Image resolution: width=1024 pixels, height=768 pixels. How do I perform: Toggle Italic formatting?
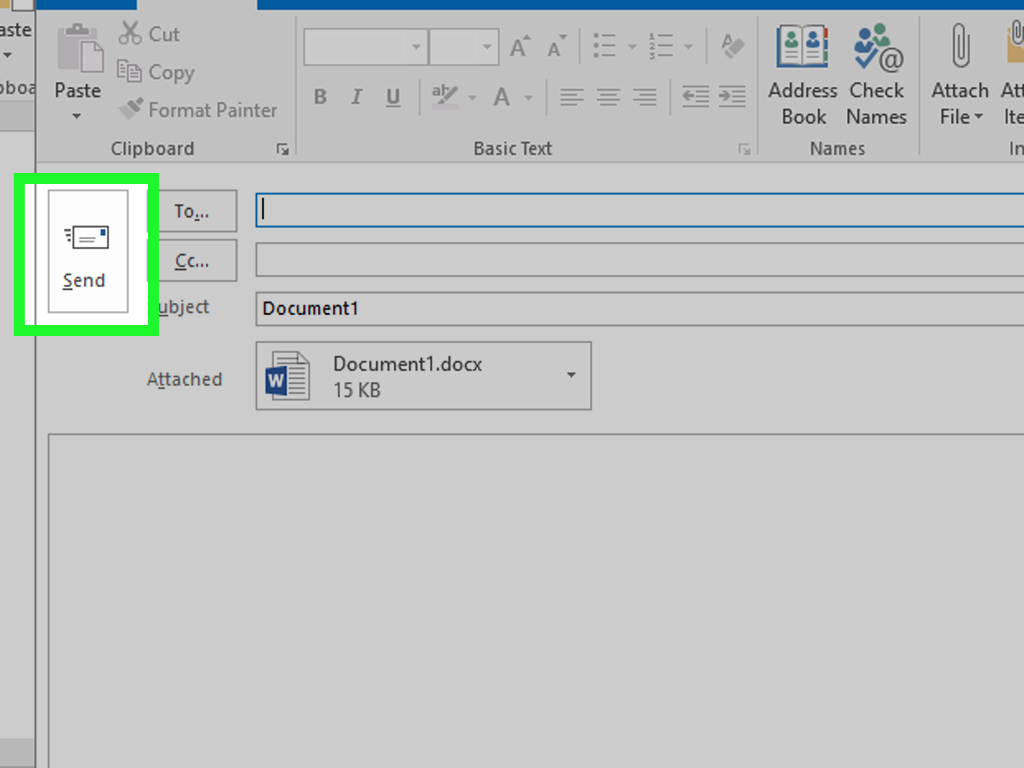[357, 97]
